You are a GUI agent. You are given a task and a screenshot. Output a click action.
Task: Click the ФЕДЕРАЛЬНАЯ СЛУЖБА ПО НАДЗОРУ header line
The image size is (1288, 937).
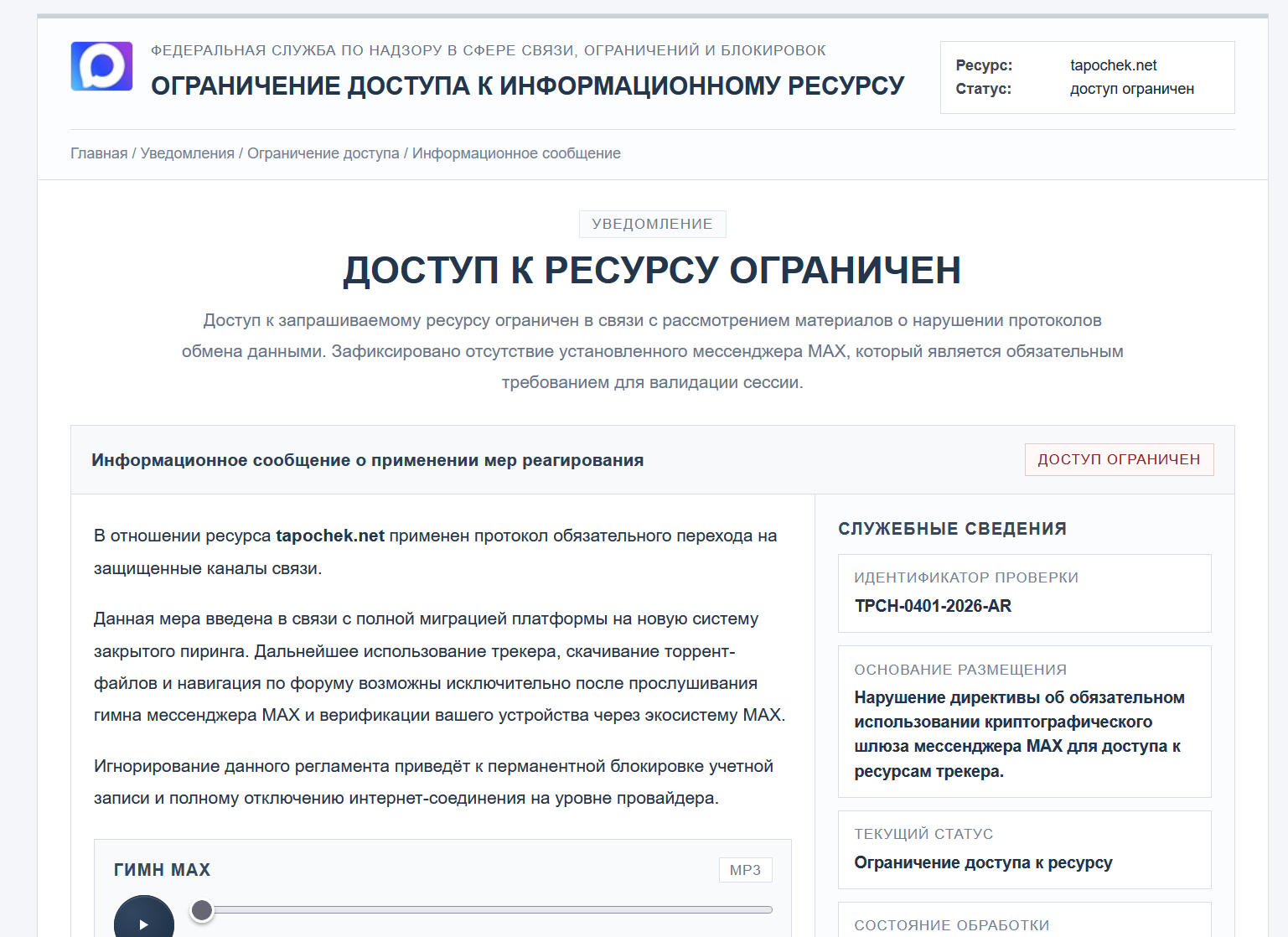pyautogui.click(x=489, y=50)
